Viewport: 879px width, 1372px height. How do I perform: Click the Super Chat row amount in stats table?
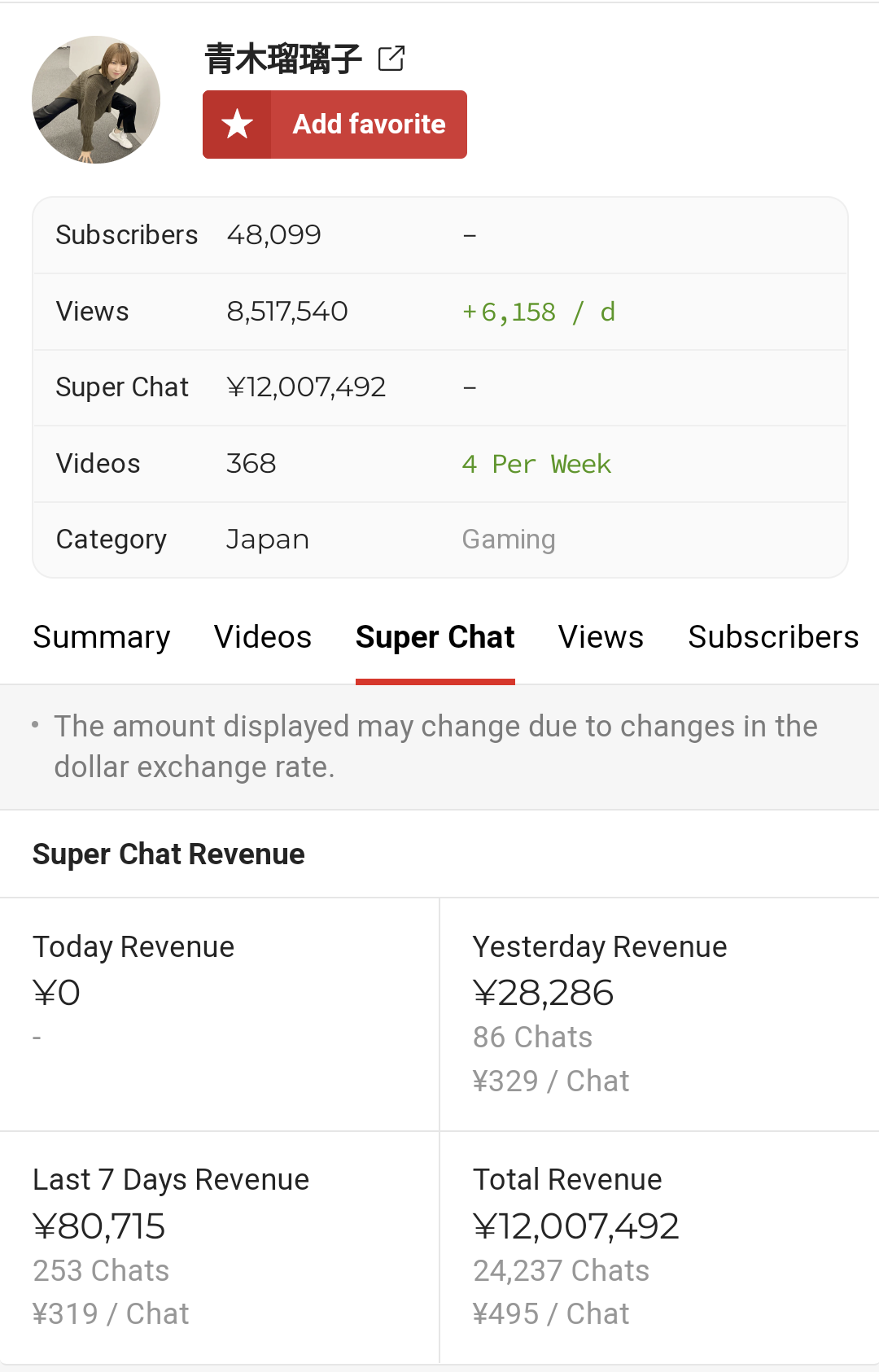pyautogui.click(x=306, y=387)
